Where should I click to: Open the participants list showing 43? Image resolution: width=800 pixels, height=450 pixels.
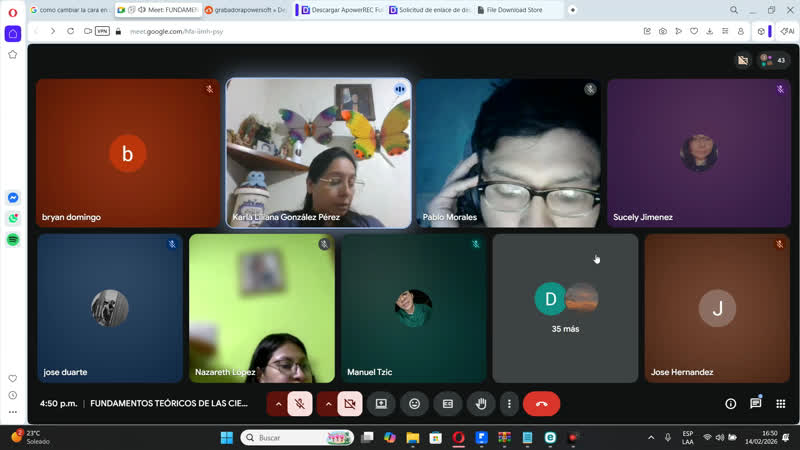[x=774, y=60]
